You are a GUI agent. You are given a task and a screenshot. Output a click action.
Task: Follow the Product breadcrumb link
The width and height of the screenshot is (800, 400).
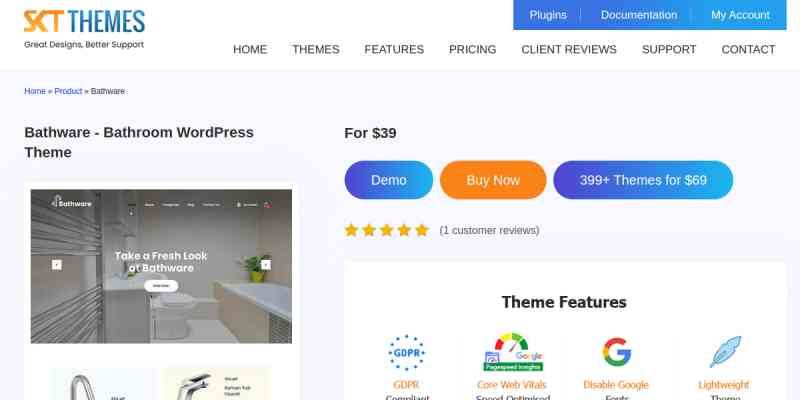[68, 91]
